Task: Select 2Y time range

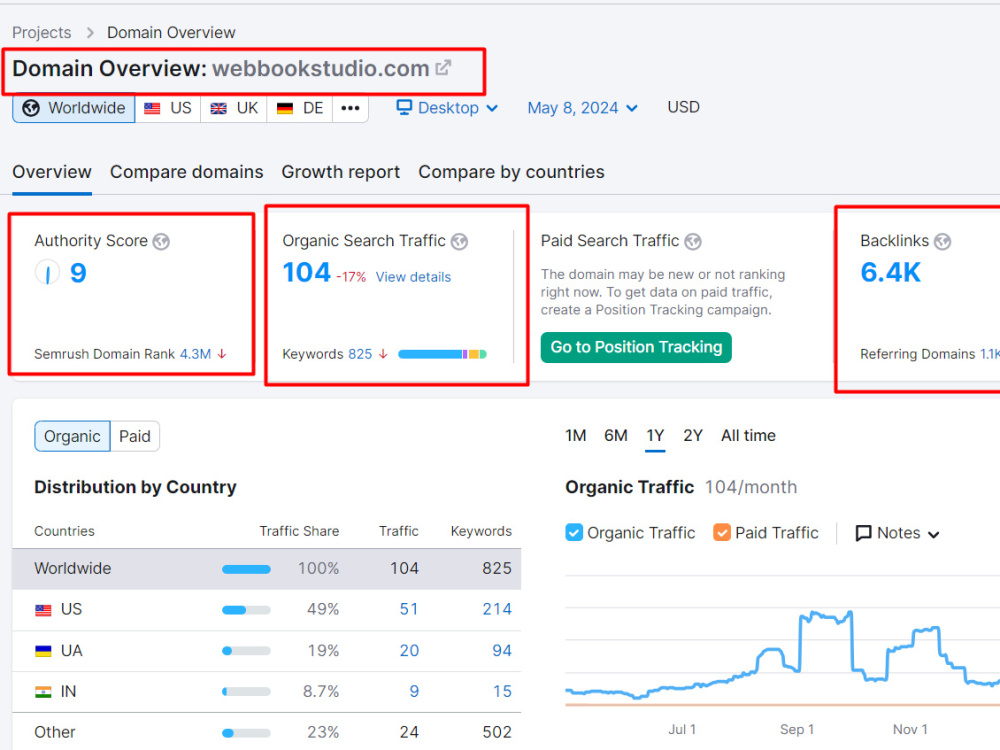Action: coord(693,436)
